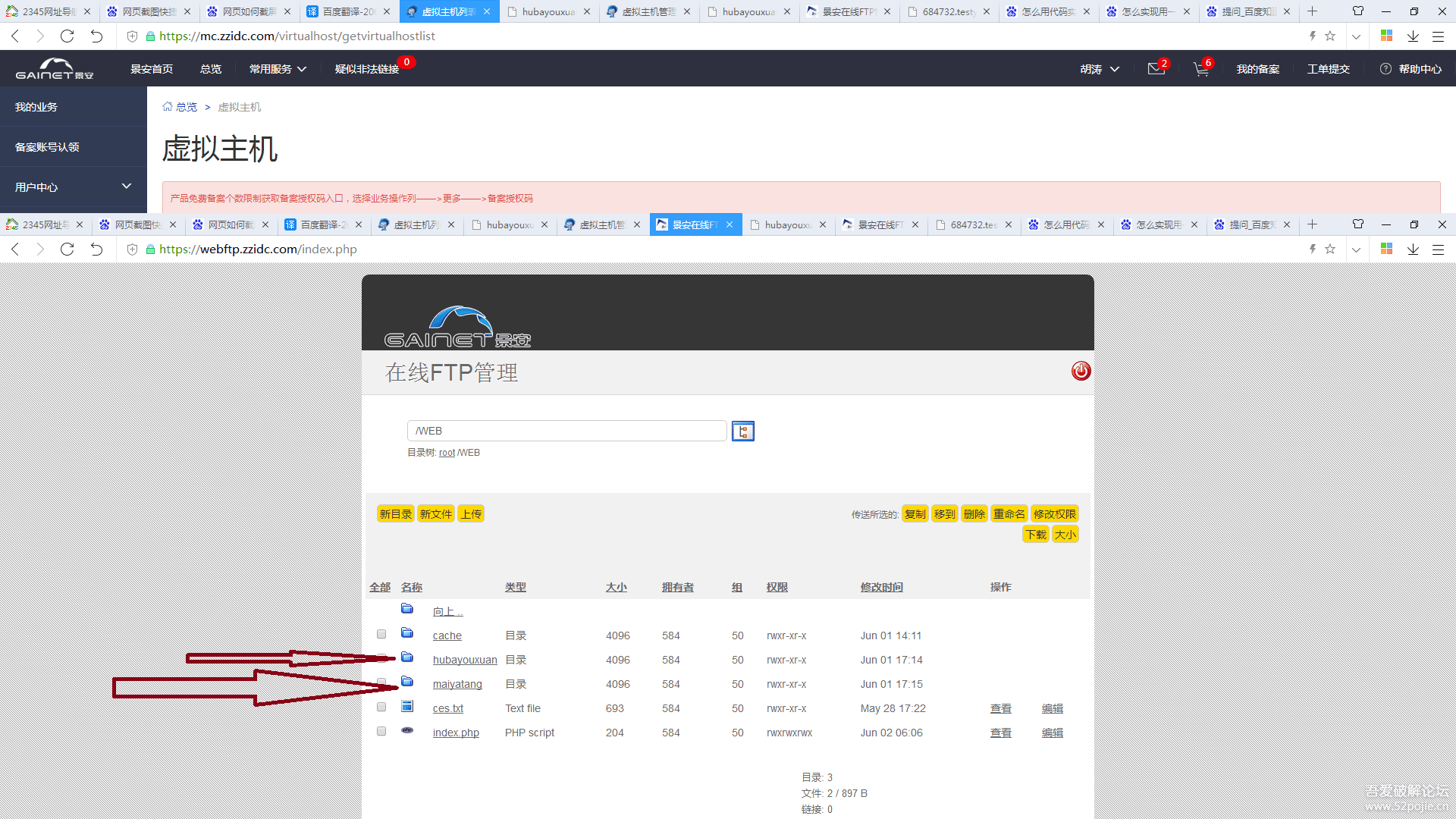This screenshot has height=819, width=1456.
Task: Open 疑似非法链接 in top navigation
Action: coord(367,69)
